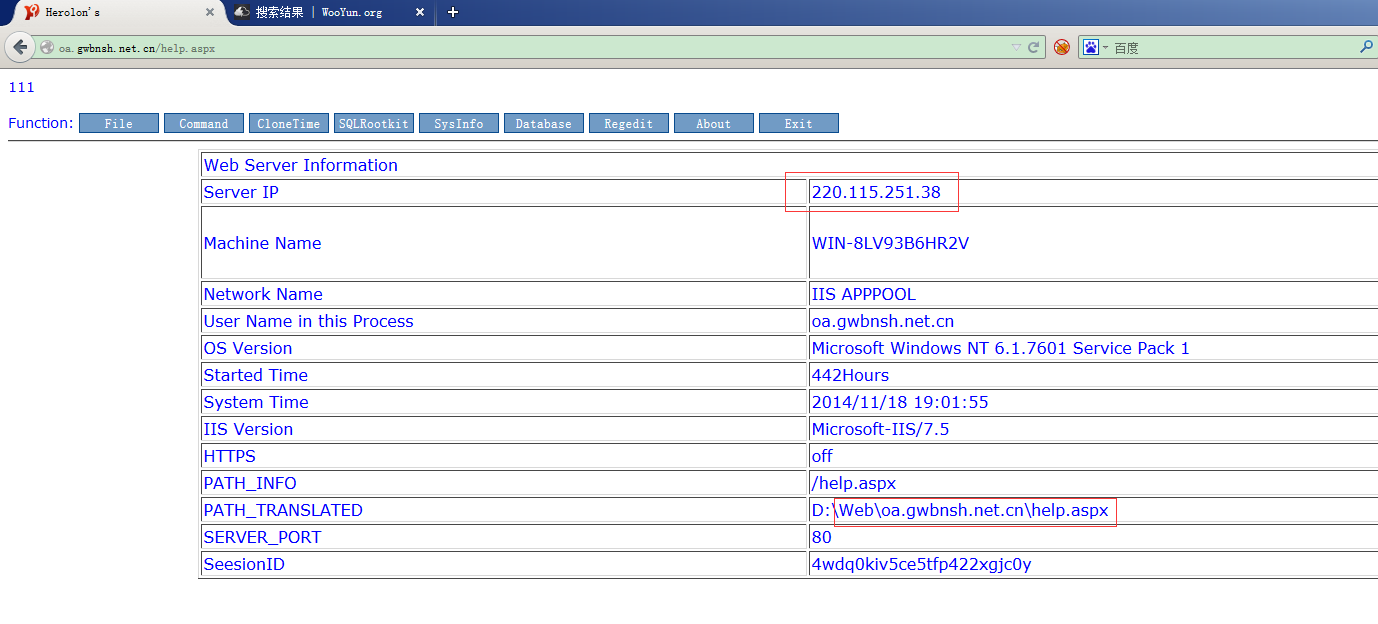Click the IIS Version label

[x=248, y=429]
